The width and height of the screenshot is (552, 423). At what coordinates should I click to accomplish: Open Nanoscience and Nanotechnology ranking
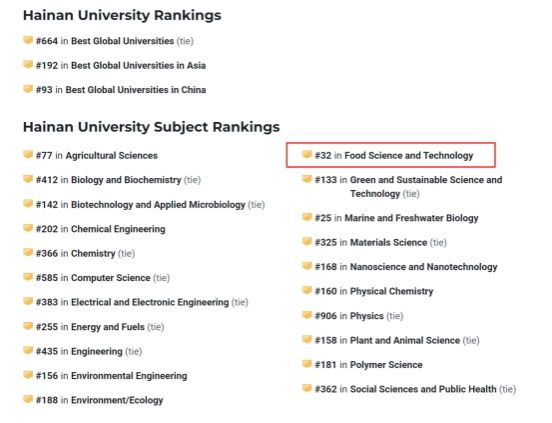[424, 267]
